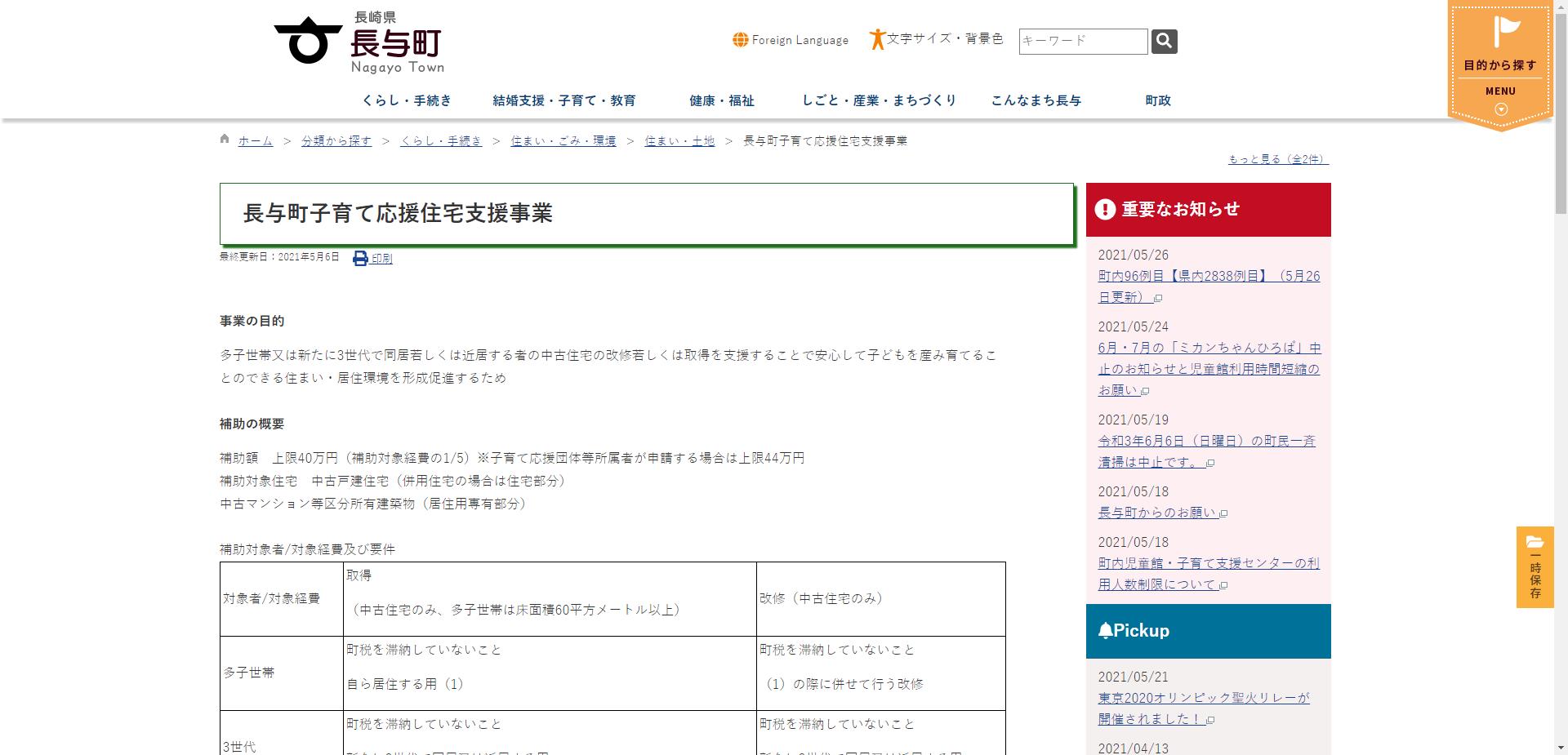The width and height of the screenshot is (1568, 755).
Task: Click the 印刷 print icon
Action: (359, 257)
